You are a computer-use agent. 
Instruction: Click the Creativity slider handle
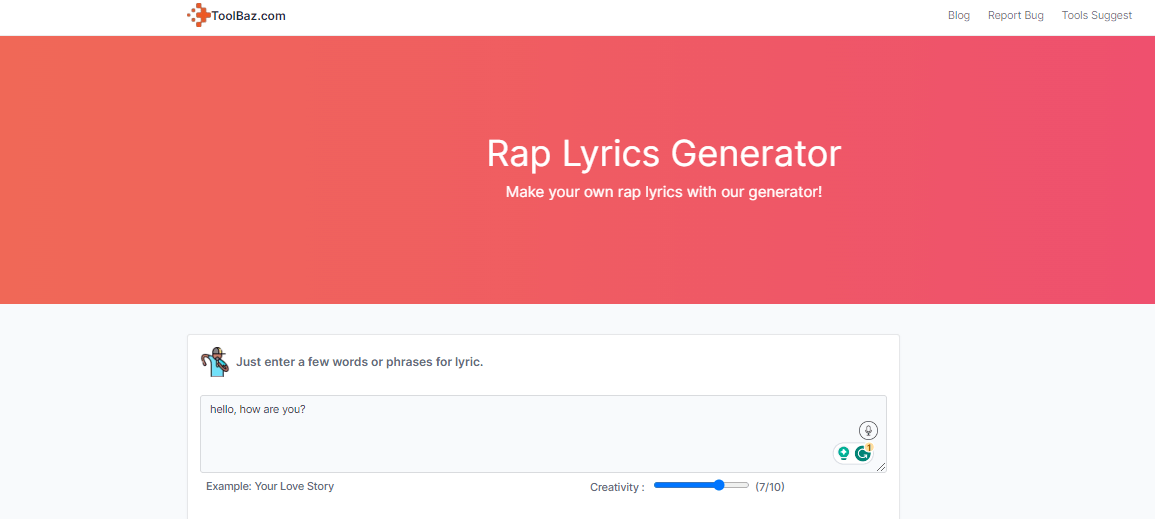[719, 485]
